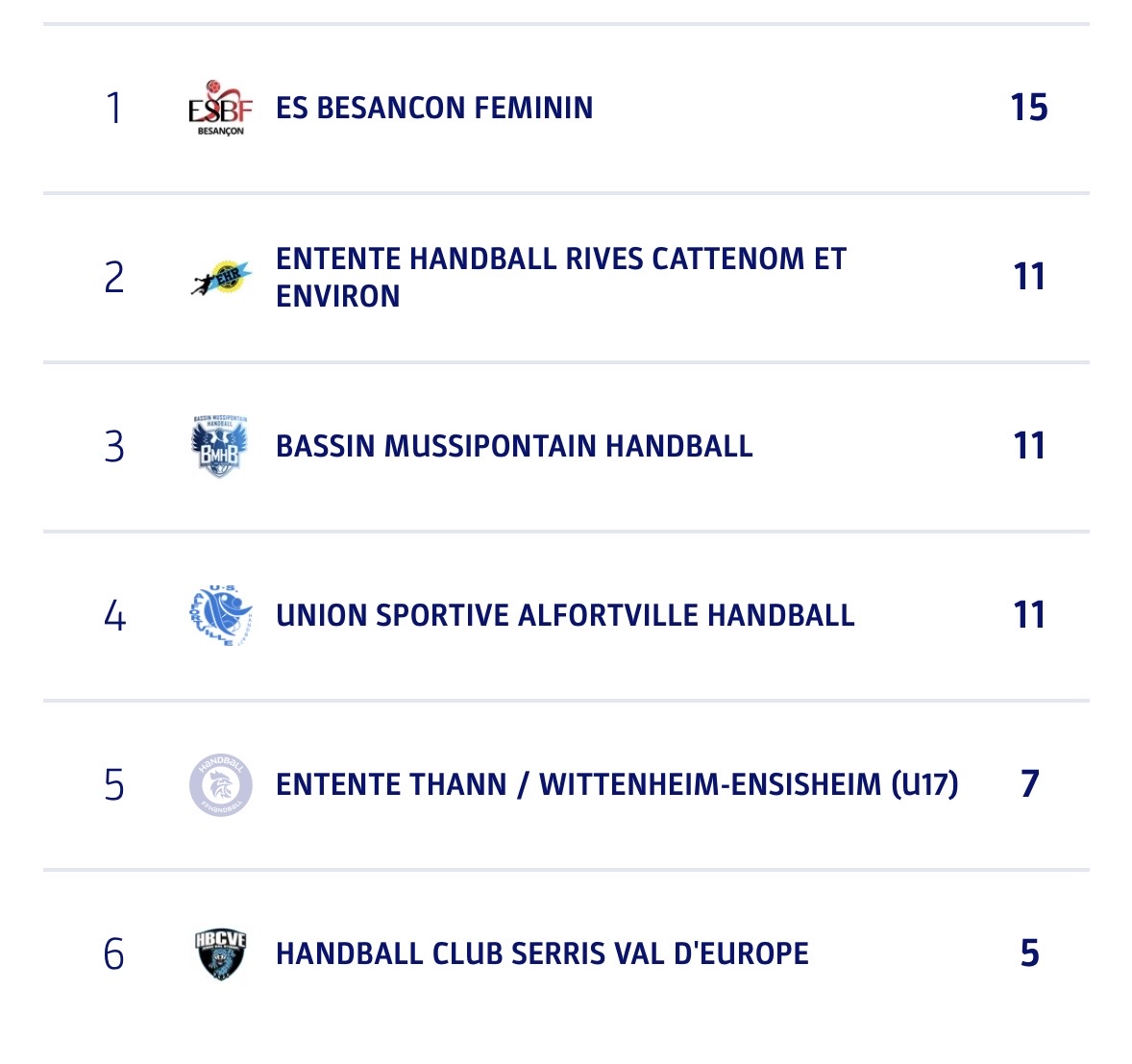The image size is (1132, 1064).
Task: Click the 15 points score for Besançon
Action: click(1028, 108)
